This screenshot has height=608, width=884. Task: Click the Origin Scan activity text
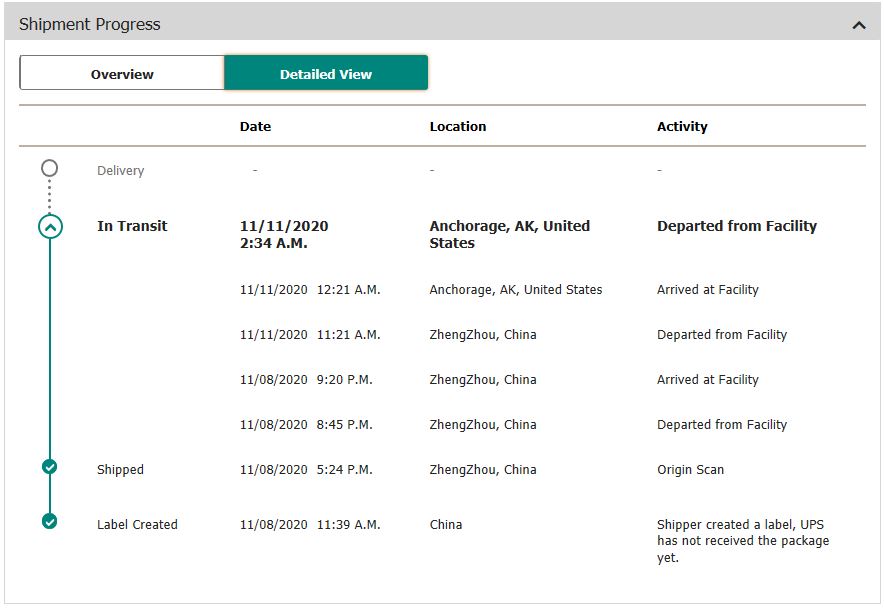[690, 469]
